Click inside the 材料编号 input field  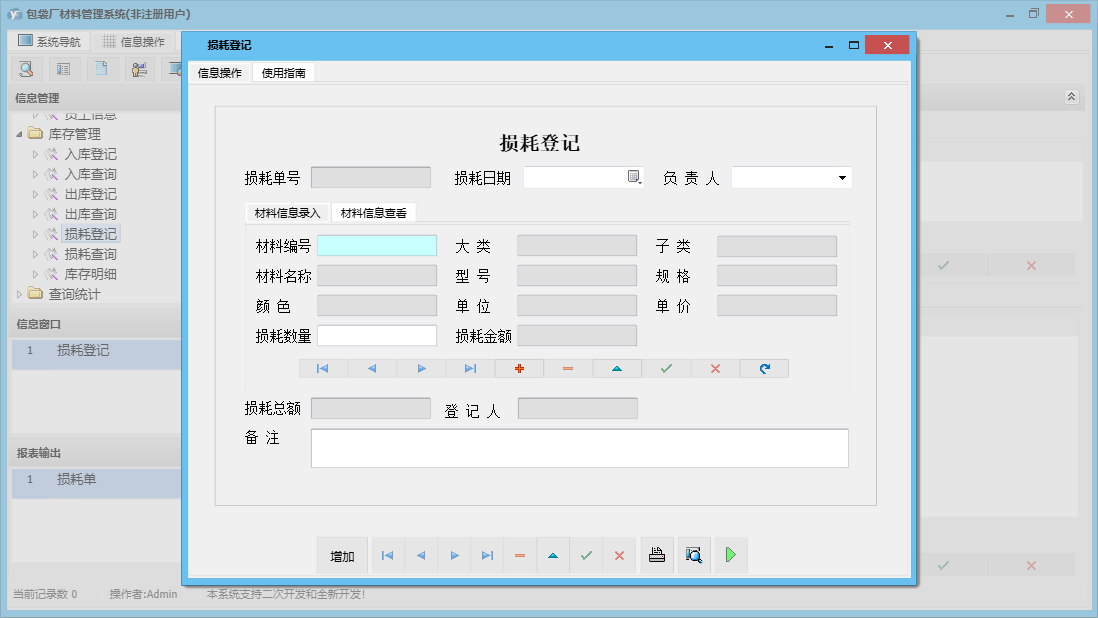(377, 245)
